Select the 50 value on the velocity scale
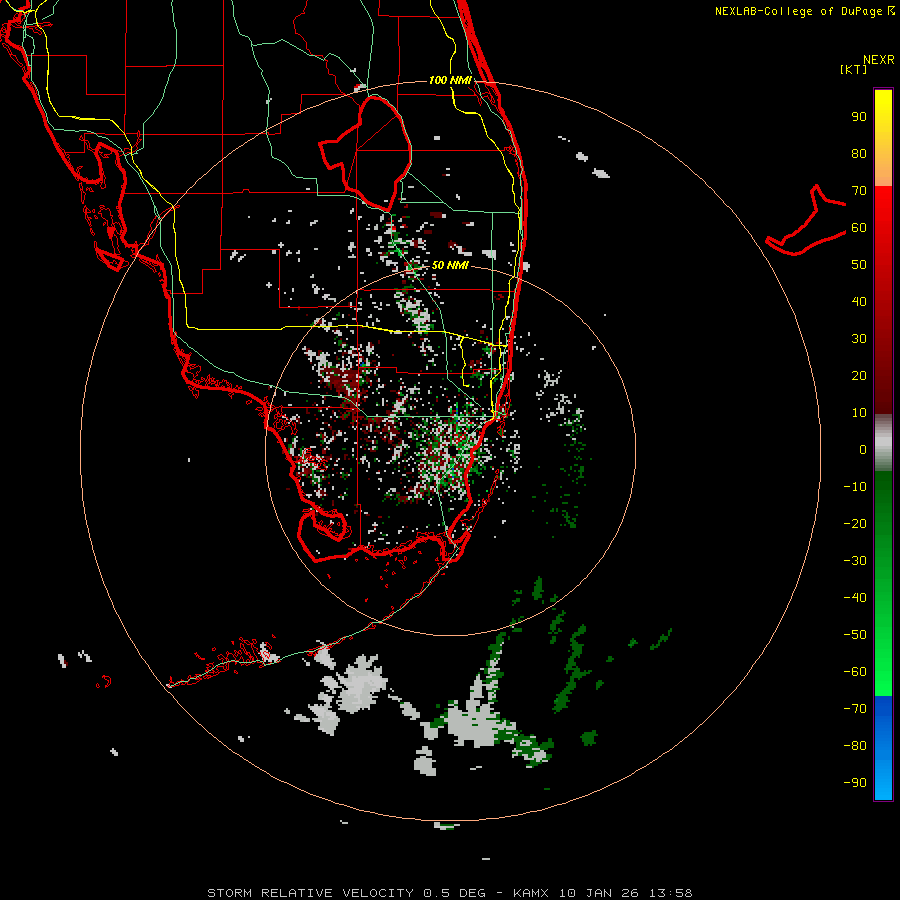 [859, 265]
